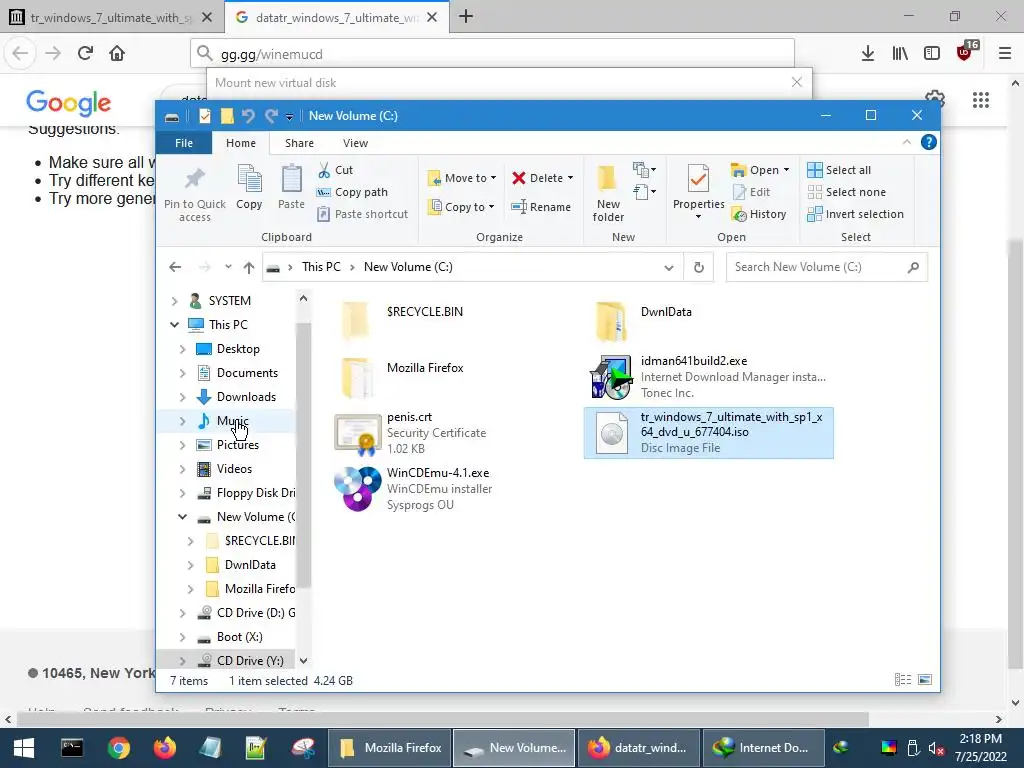This screenshot has width=1024, height=768.
Task: Select the Mozilla Firefox folder in file list
Action: (402, 376)
